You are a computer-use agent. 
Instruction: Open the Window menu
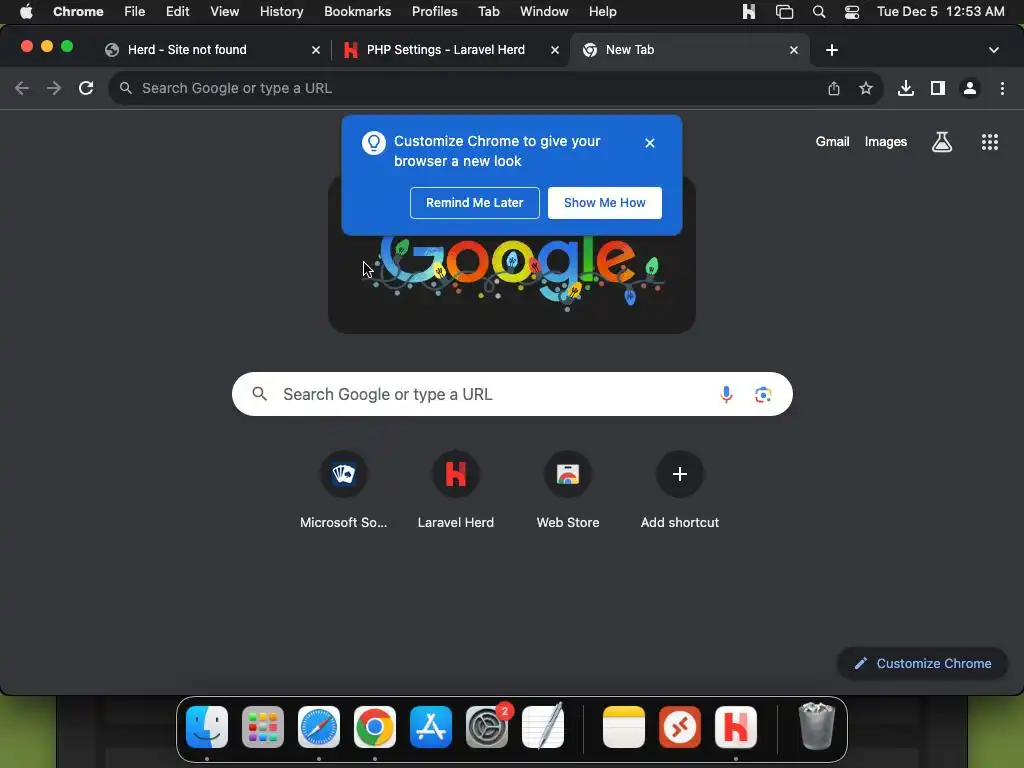[545, 12]
